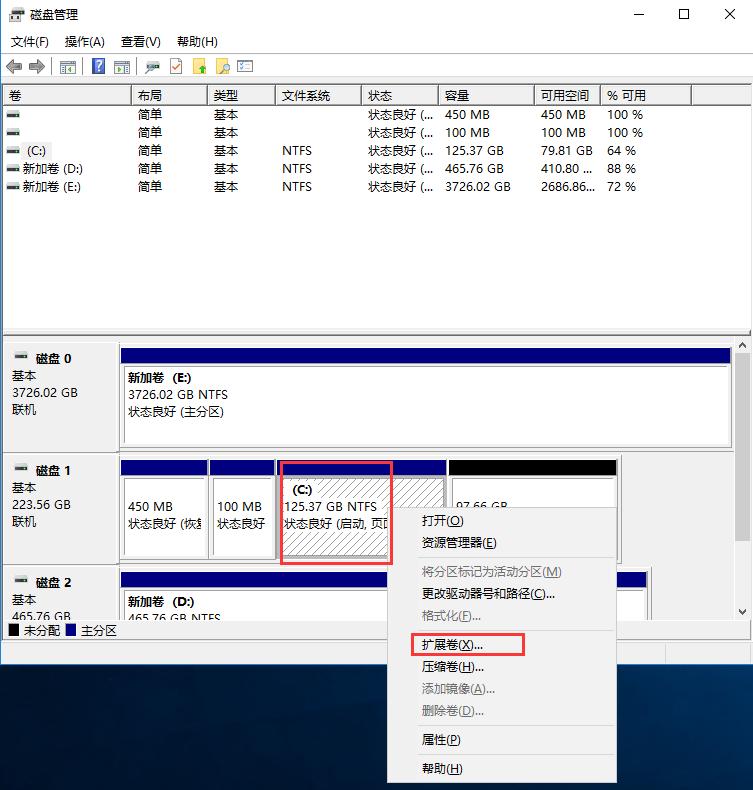Click NTFS file system cell for C: row
This screenshot has height=790, width=753.
[297, 151]
